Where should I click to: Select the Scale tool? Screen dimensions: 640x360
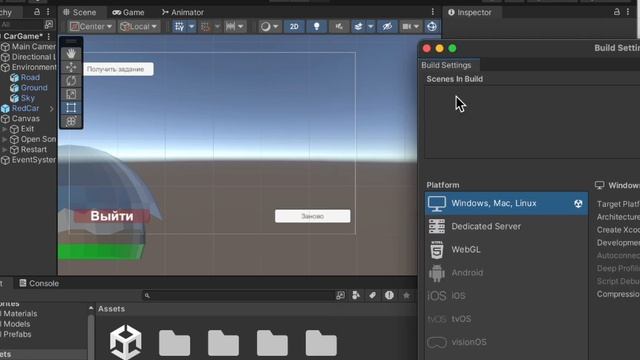[x=71, y=94]
